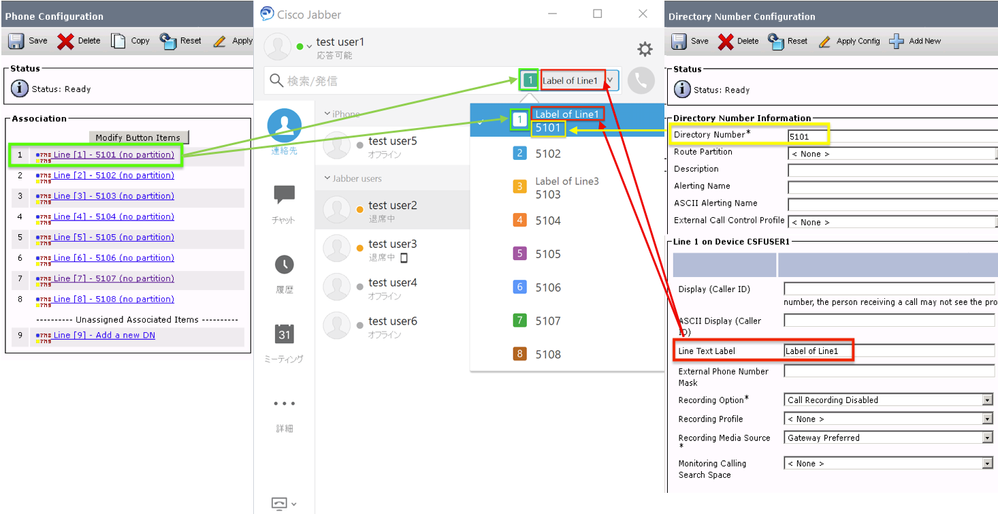This screenshot has height=514, width=998.
Task: Click the Description field
Action: (892, 170)
